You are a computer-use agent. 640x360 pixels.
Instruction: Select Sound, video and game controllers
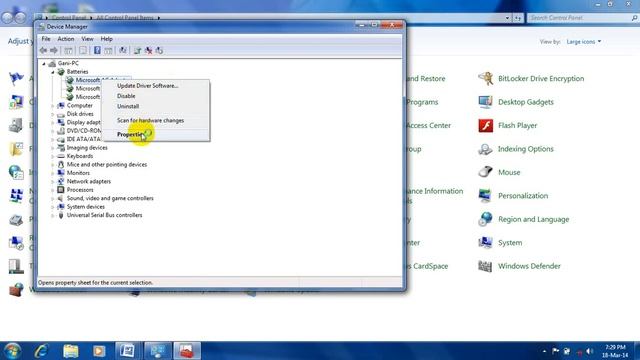tap(110, 198)
